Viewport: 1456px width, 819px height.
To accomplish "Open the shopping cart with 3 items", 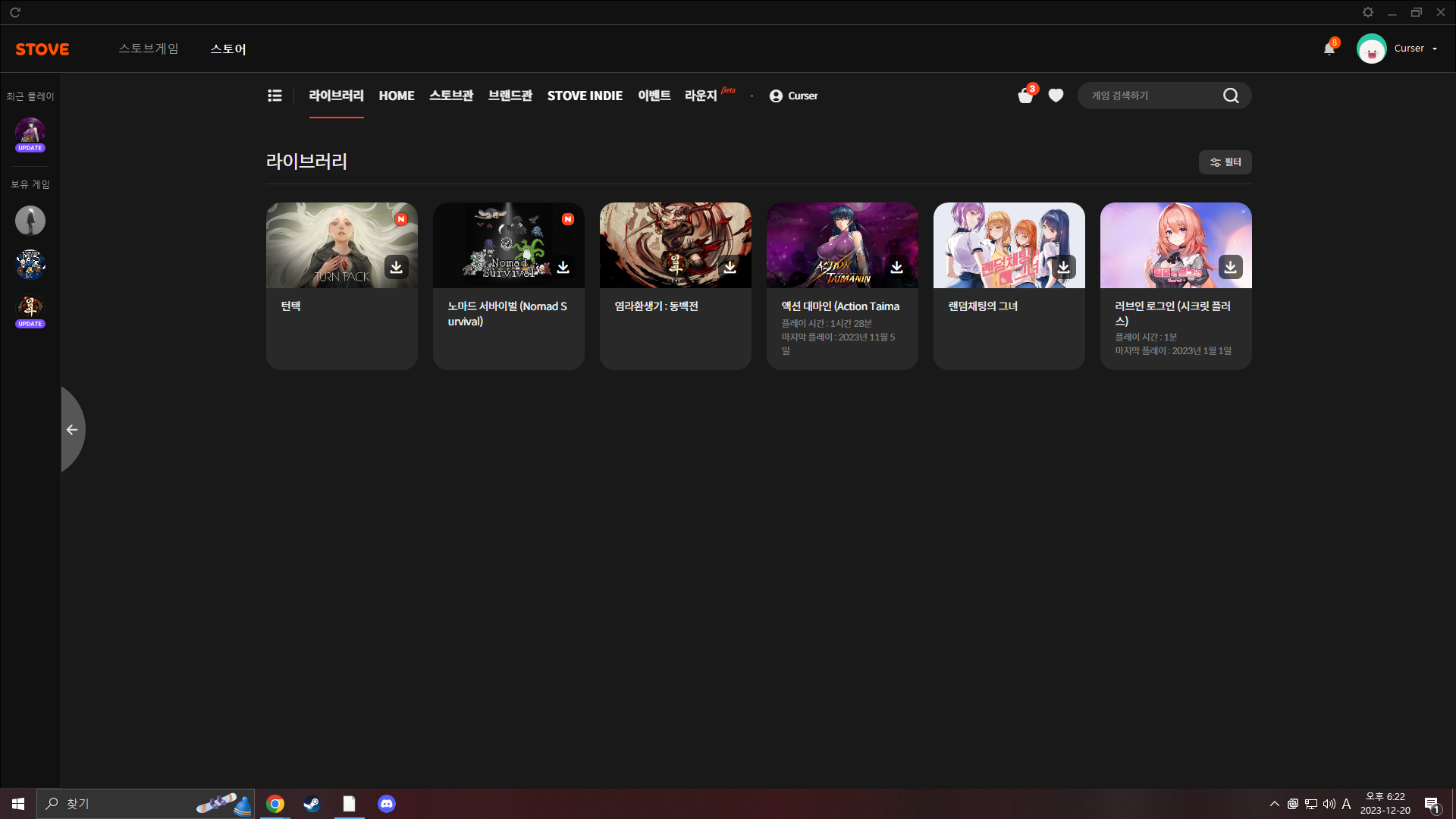I will (x=1025, y=96).
